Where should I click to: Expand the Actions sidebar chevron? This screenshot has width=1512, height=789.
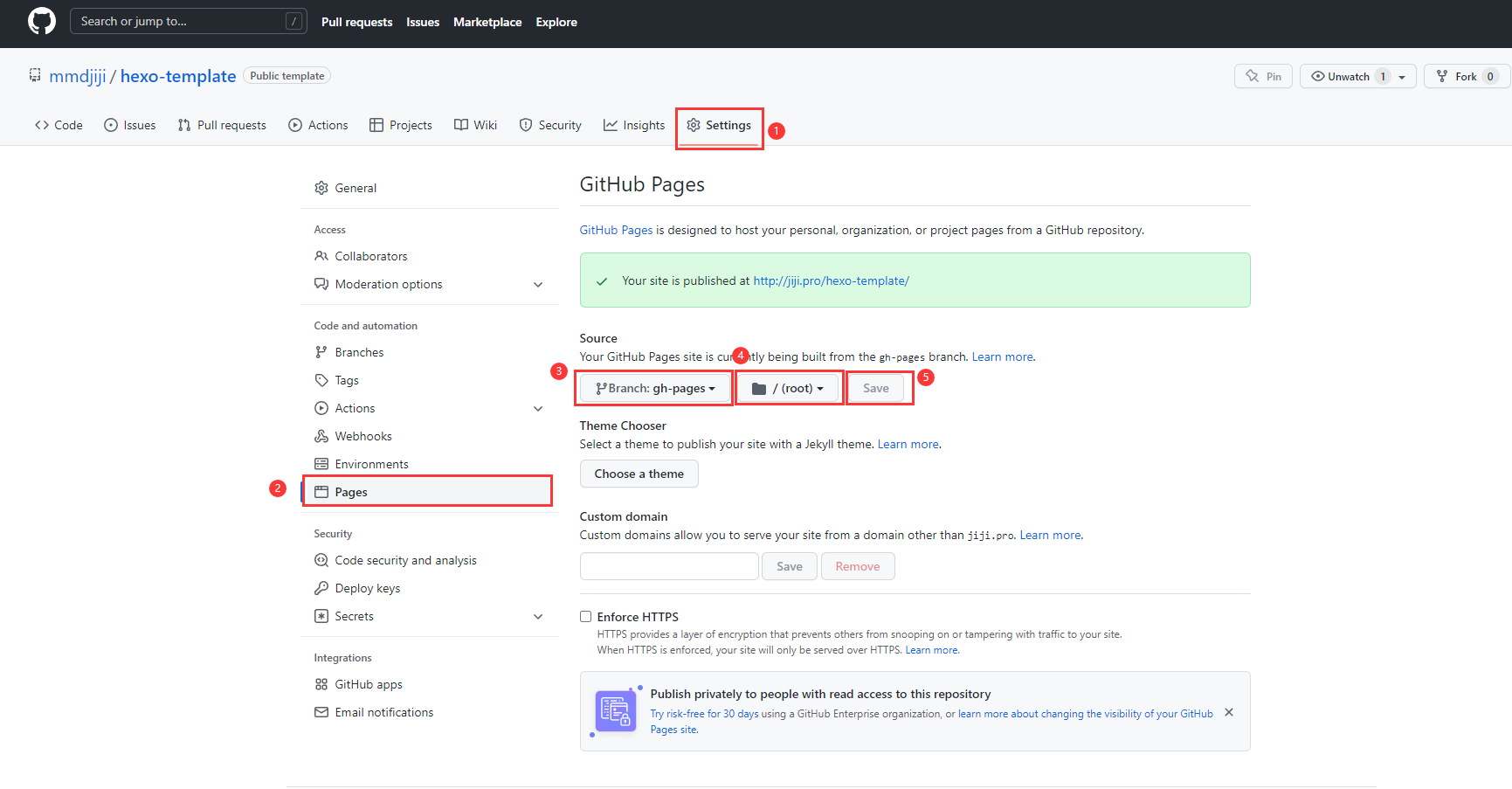click(x=538, y=409)
